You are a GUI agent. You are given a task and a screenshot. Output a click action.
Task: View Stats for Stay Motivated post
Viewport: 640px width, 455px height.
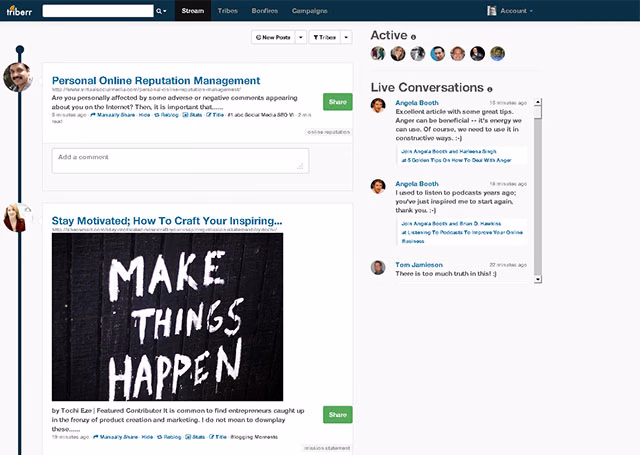click(195, 437)
